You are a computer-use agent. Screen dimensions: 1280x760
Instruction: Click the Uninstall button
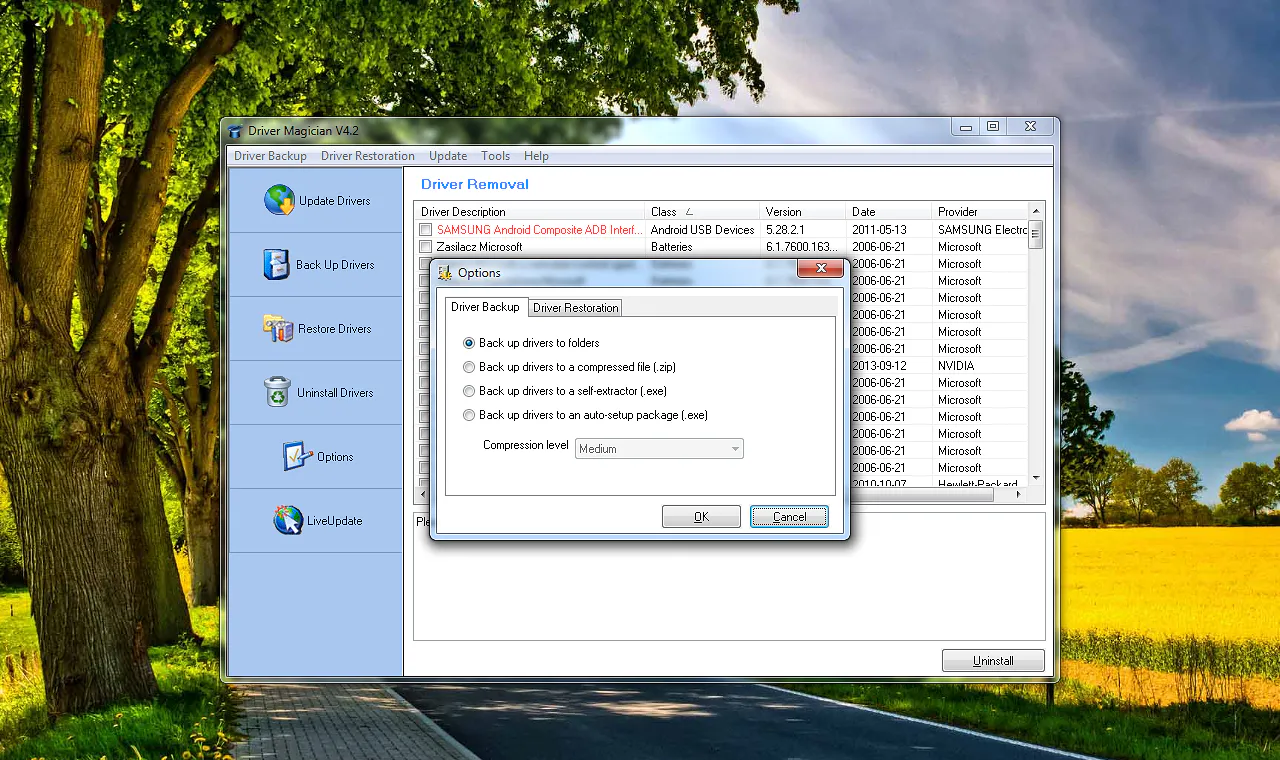coord(993,660)
